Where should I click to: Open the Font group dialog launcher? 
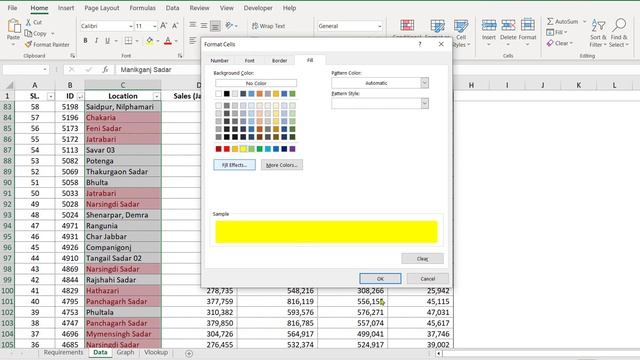180,56
